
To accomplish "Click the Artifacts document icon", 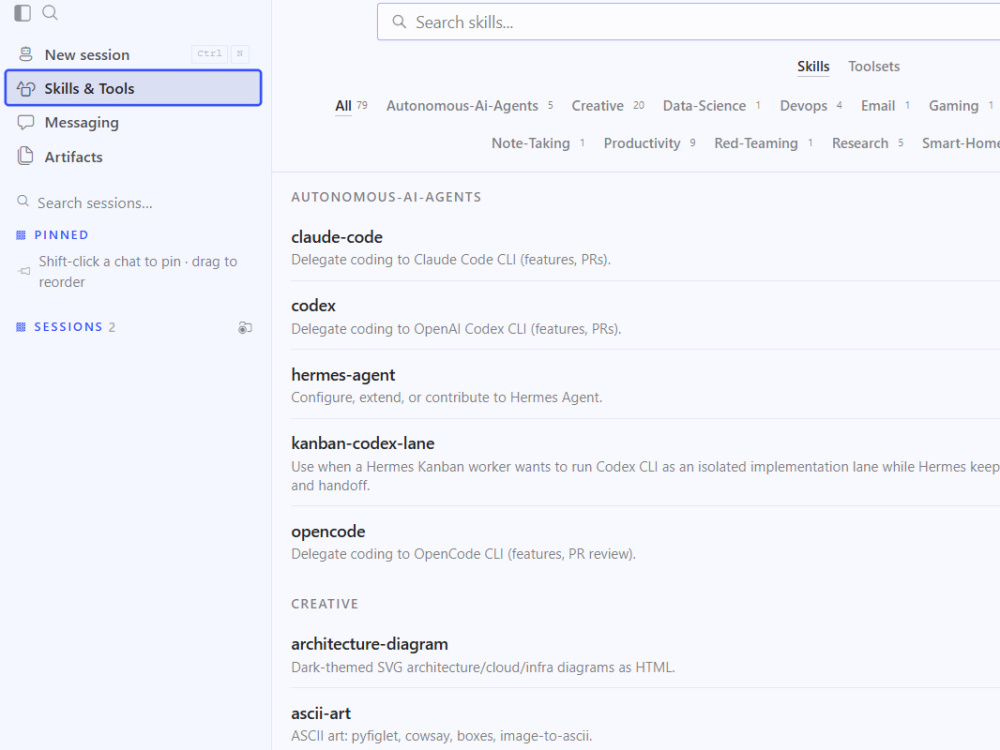I will click(x=26, y=156).
